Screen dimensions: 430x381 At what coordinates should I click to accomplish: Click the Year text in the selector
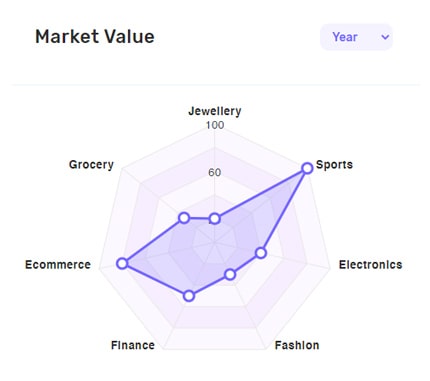click(345, 37)
